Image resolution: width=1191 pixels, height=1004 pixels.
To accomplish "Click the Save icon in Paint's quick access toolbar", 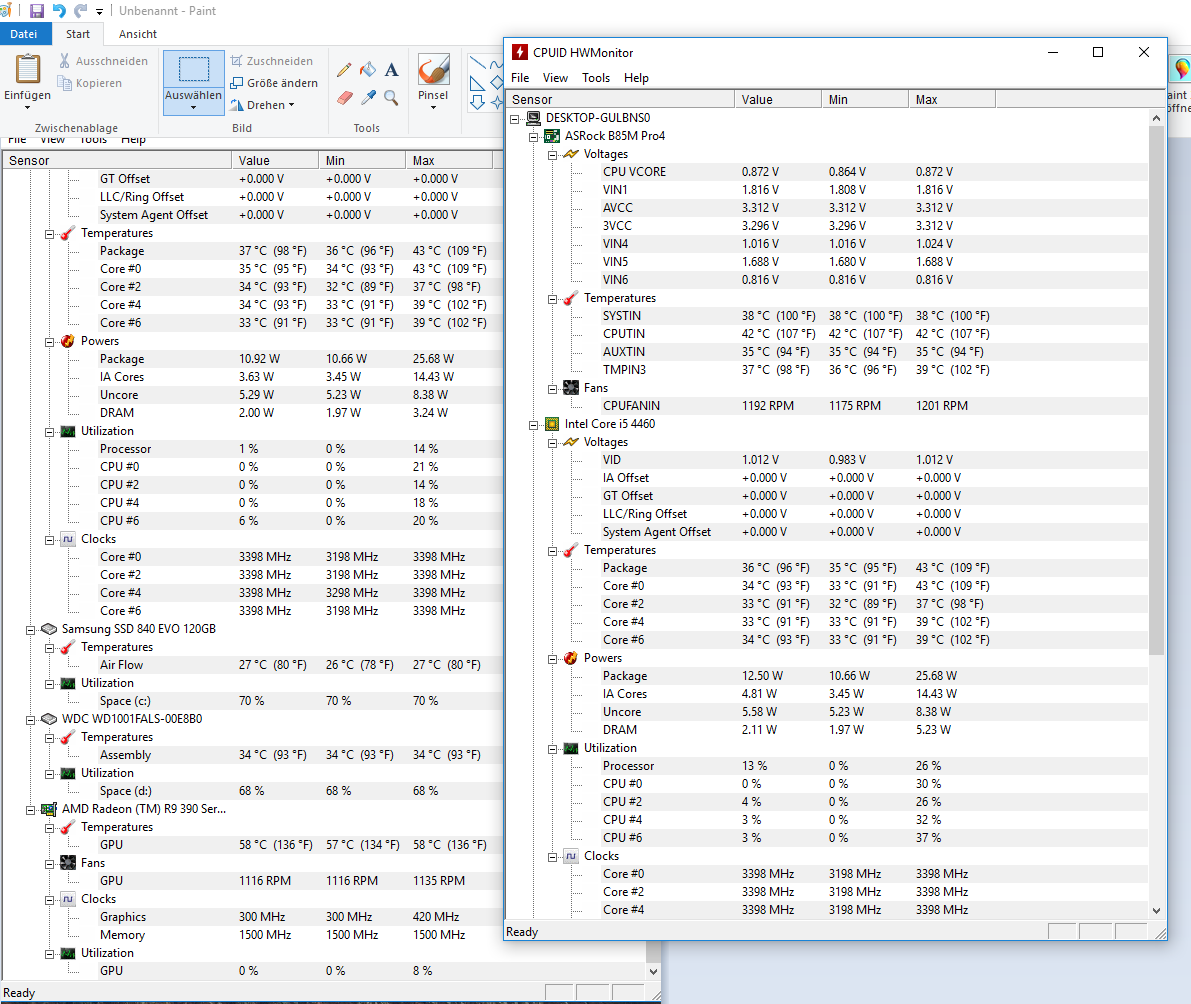I will point(36,11).
